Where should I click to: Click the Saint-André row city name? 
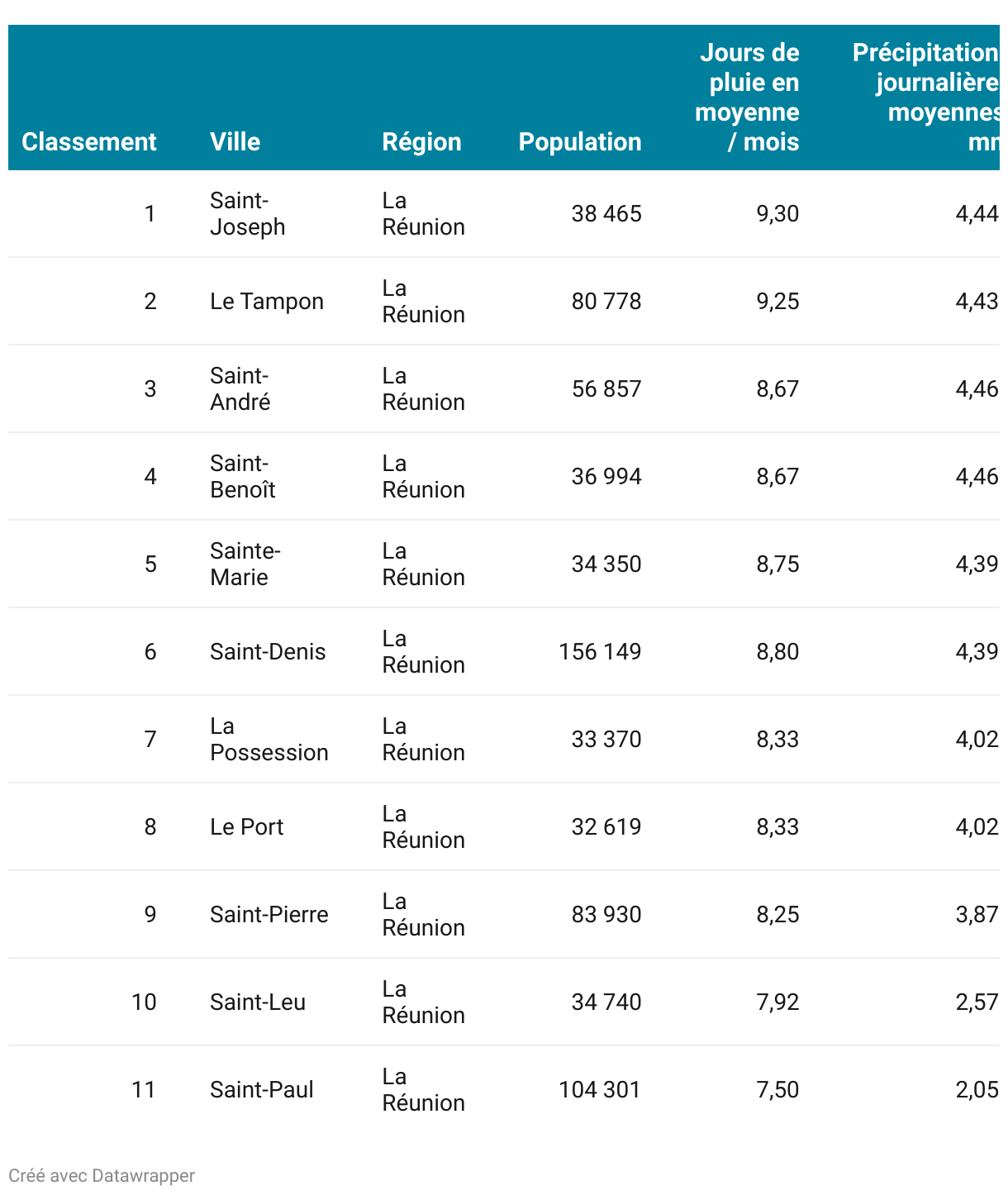pyautogui.click(x=240, y=389)
